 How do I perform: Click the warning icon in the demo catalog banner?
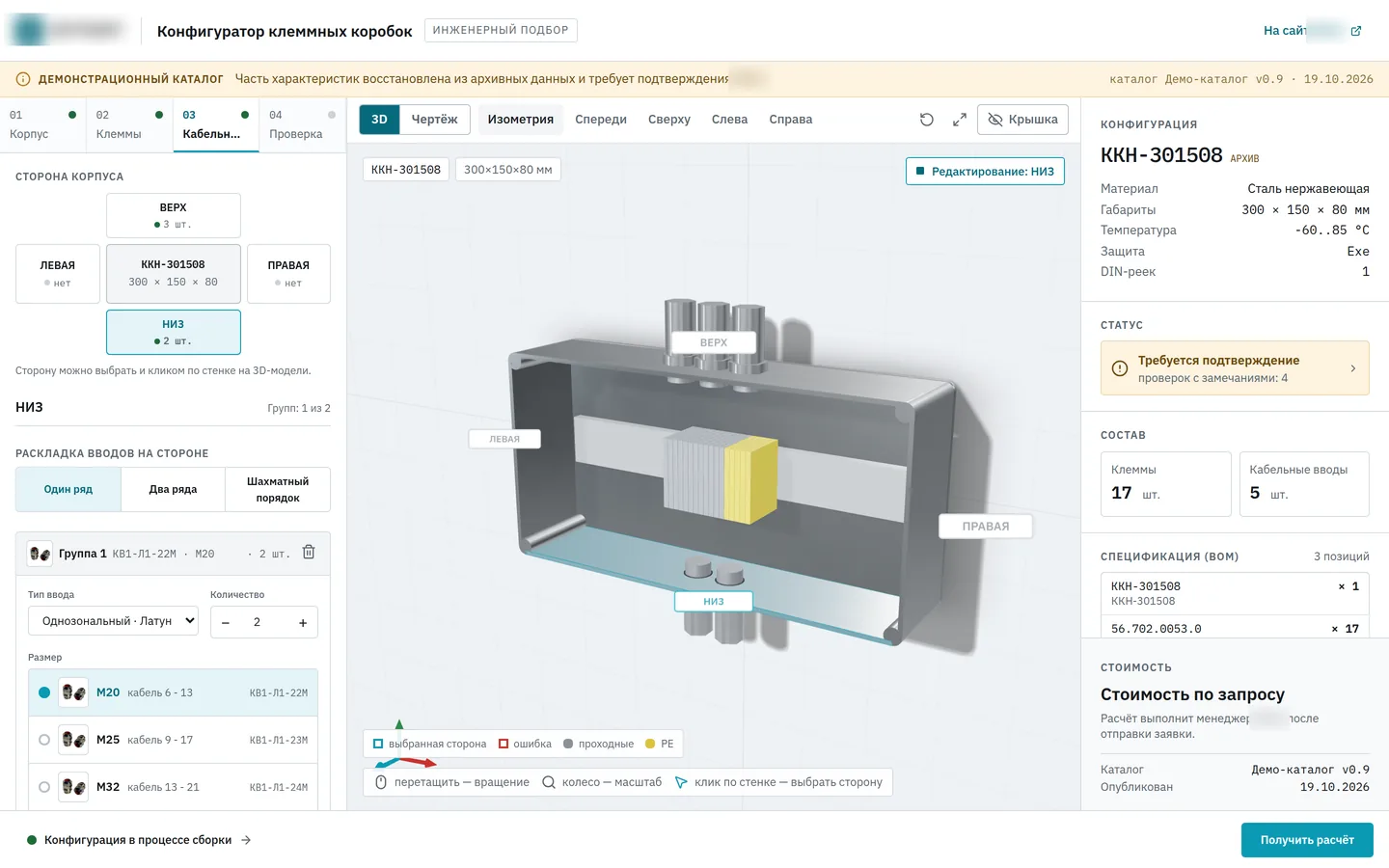click(23, 79)
